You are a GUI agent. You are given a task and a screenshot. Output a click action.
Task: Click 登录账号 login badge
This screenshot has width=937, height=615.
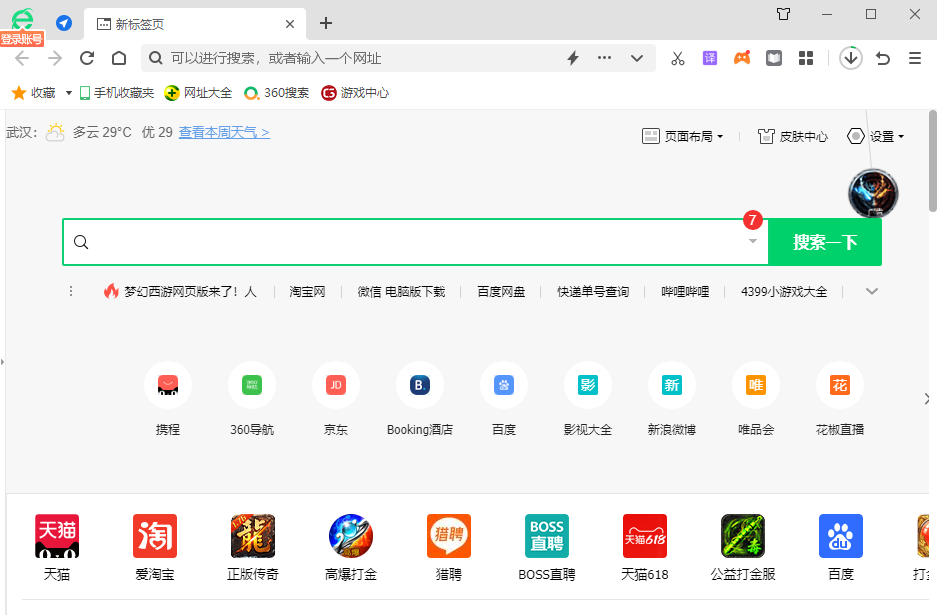click(22, 39)
